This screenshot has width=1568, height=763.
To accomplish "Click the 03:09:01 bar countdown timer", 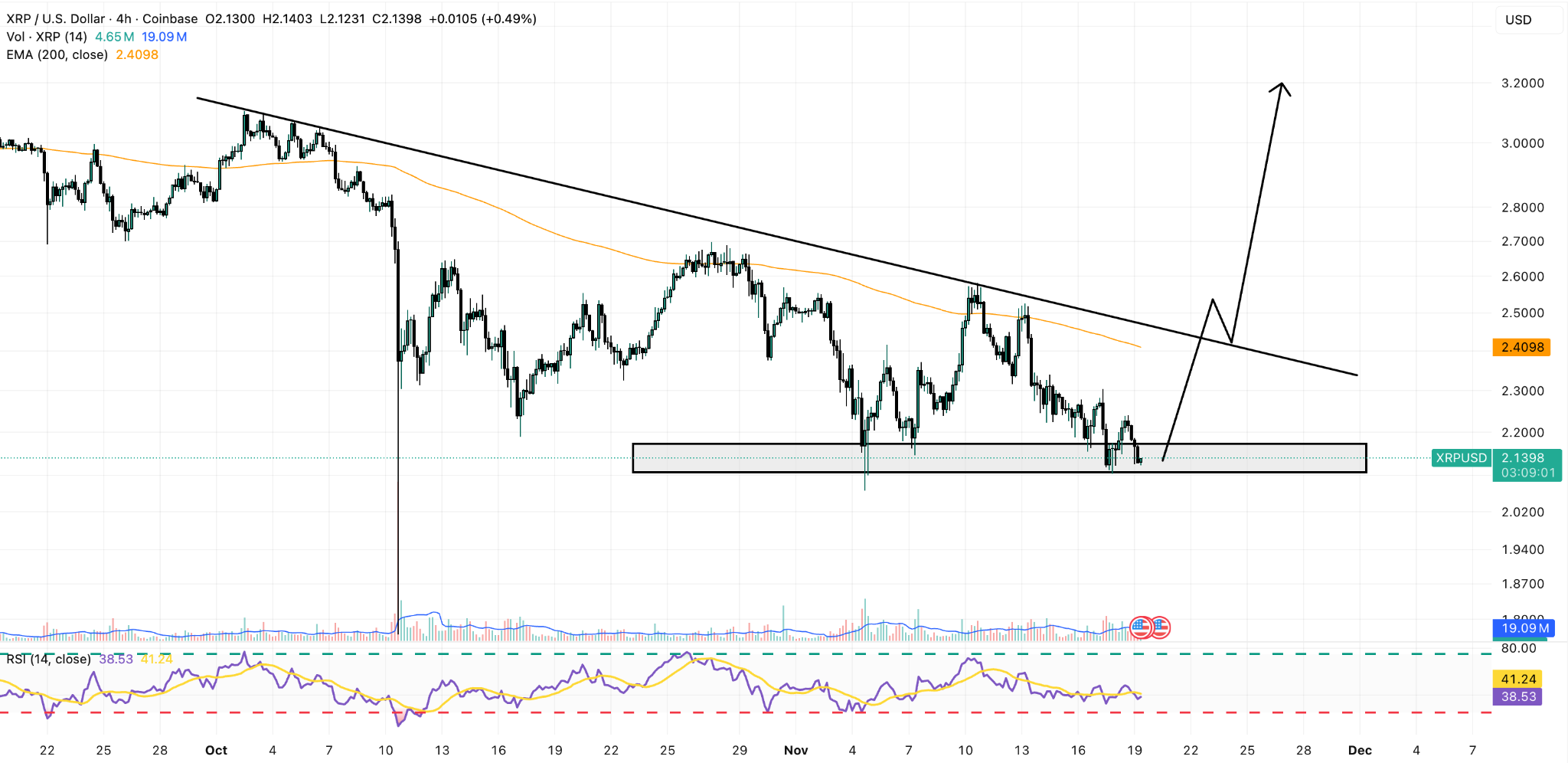I will pyautogui.click(x=1528, y=473).
